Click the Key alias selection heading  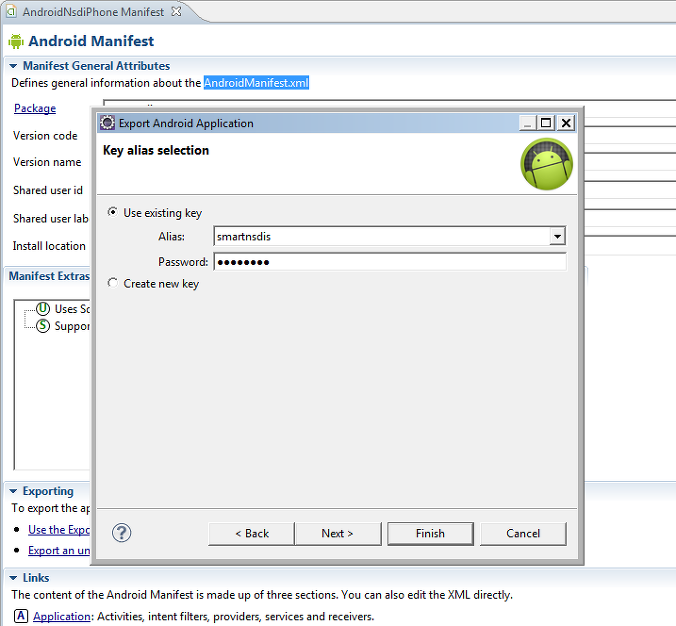click(156, 150)
